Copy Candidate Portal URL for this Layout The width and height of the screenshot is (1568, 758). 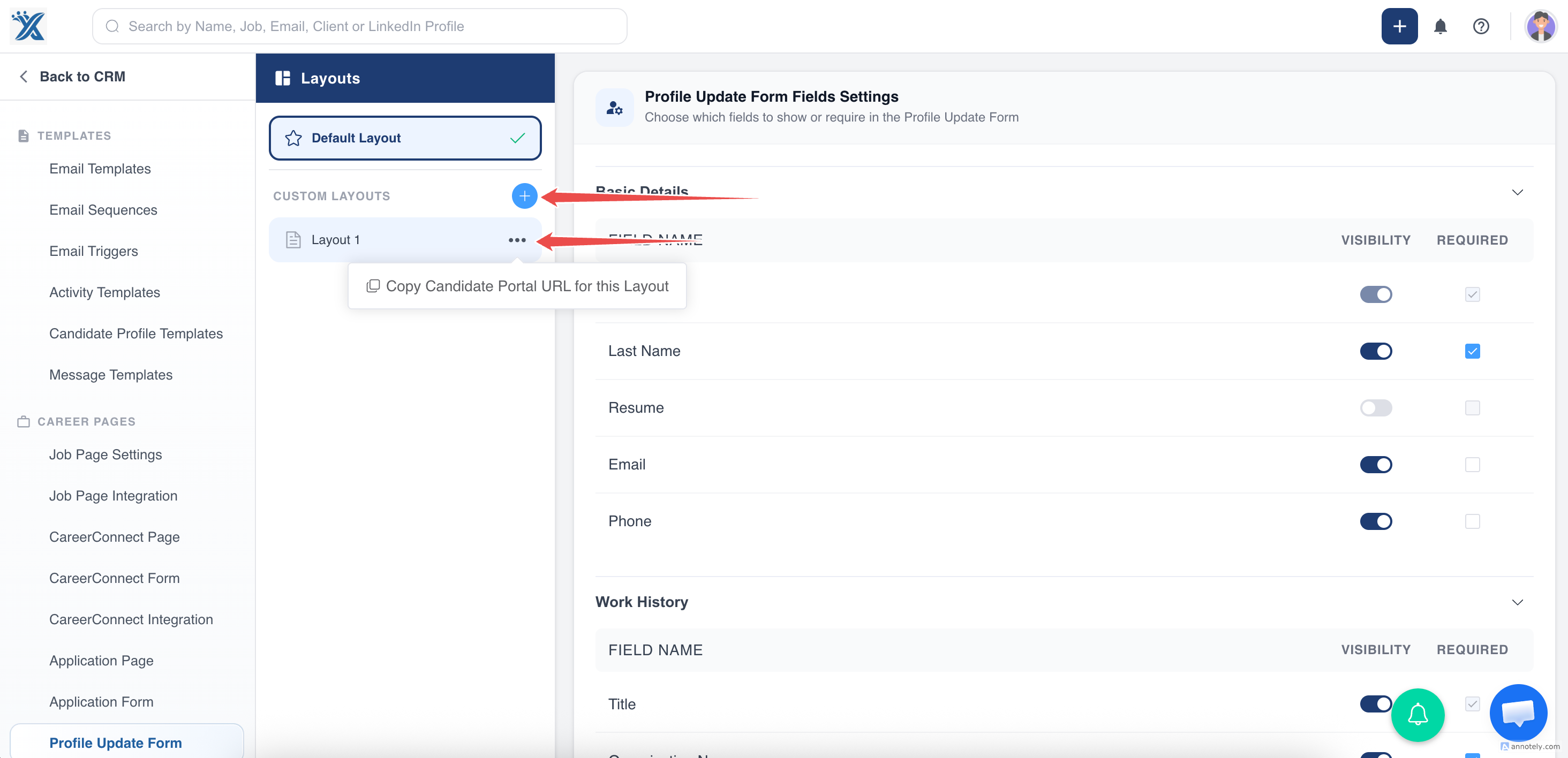click(x=517, y=286)
